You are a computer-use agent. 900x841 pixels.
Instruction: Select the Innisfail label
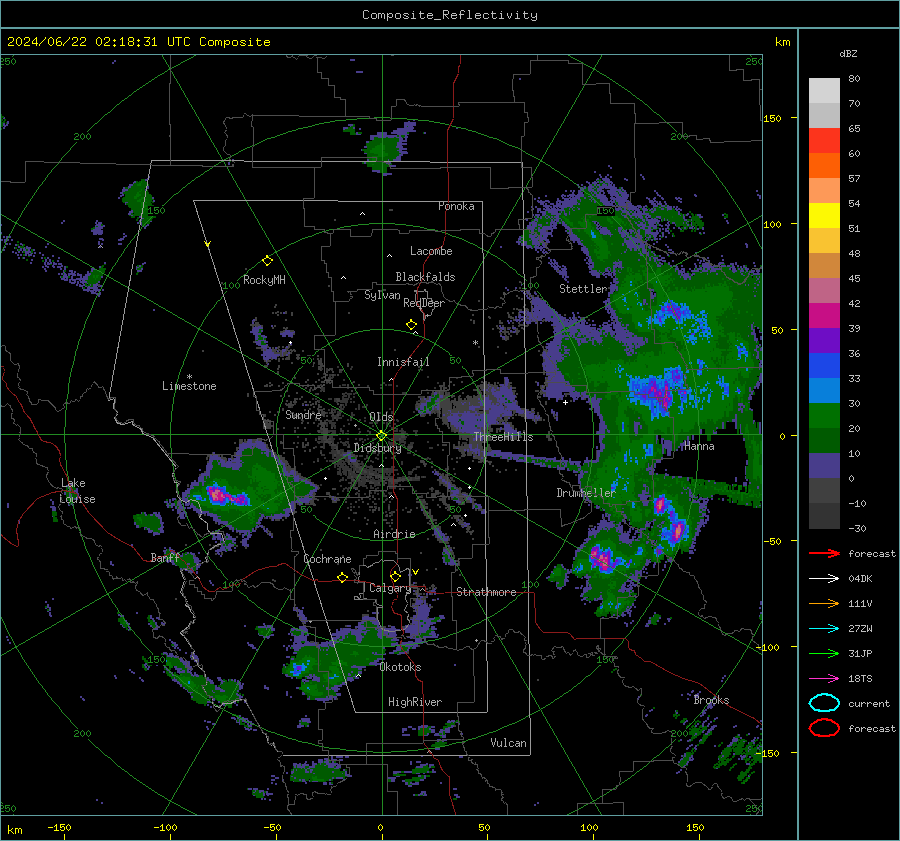403,362
